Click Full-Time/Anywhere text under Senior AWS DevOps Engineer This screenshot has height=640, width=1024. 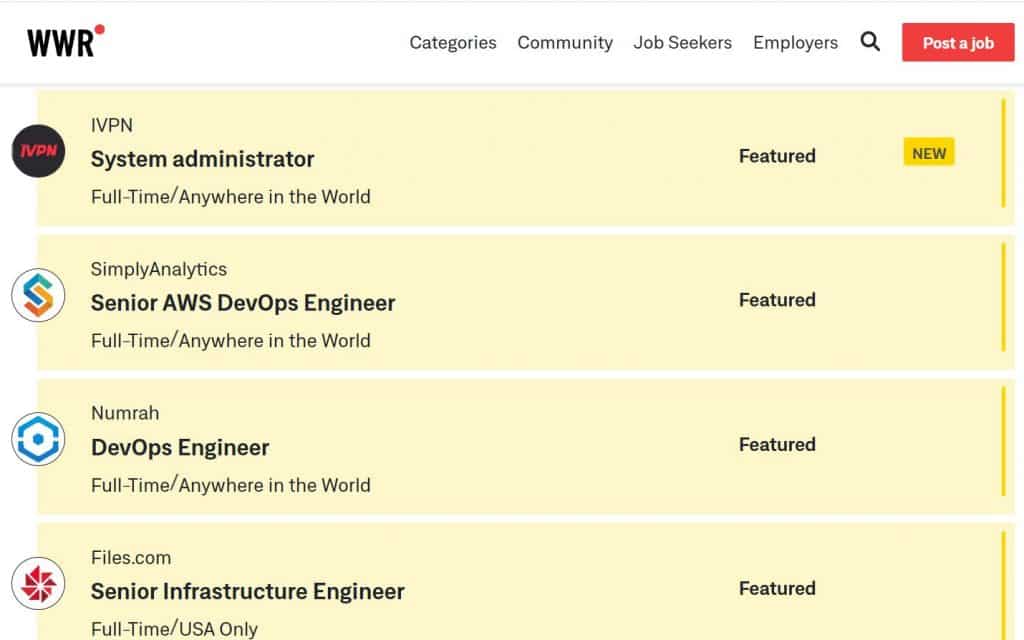coord(231,340)
